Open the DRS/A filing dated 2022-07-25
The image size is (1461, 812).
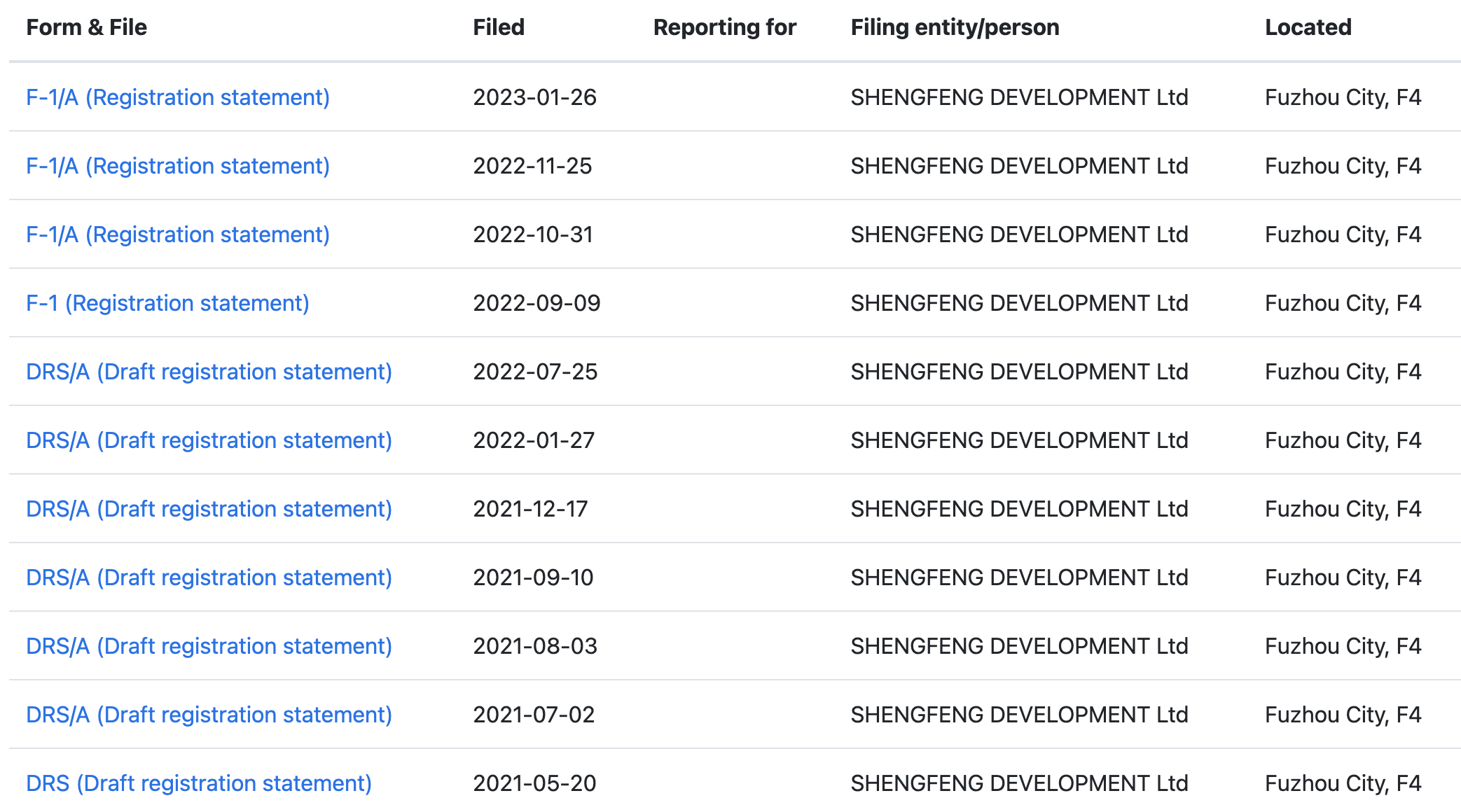point(209,372)
